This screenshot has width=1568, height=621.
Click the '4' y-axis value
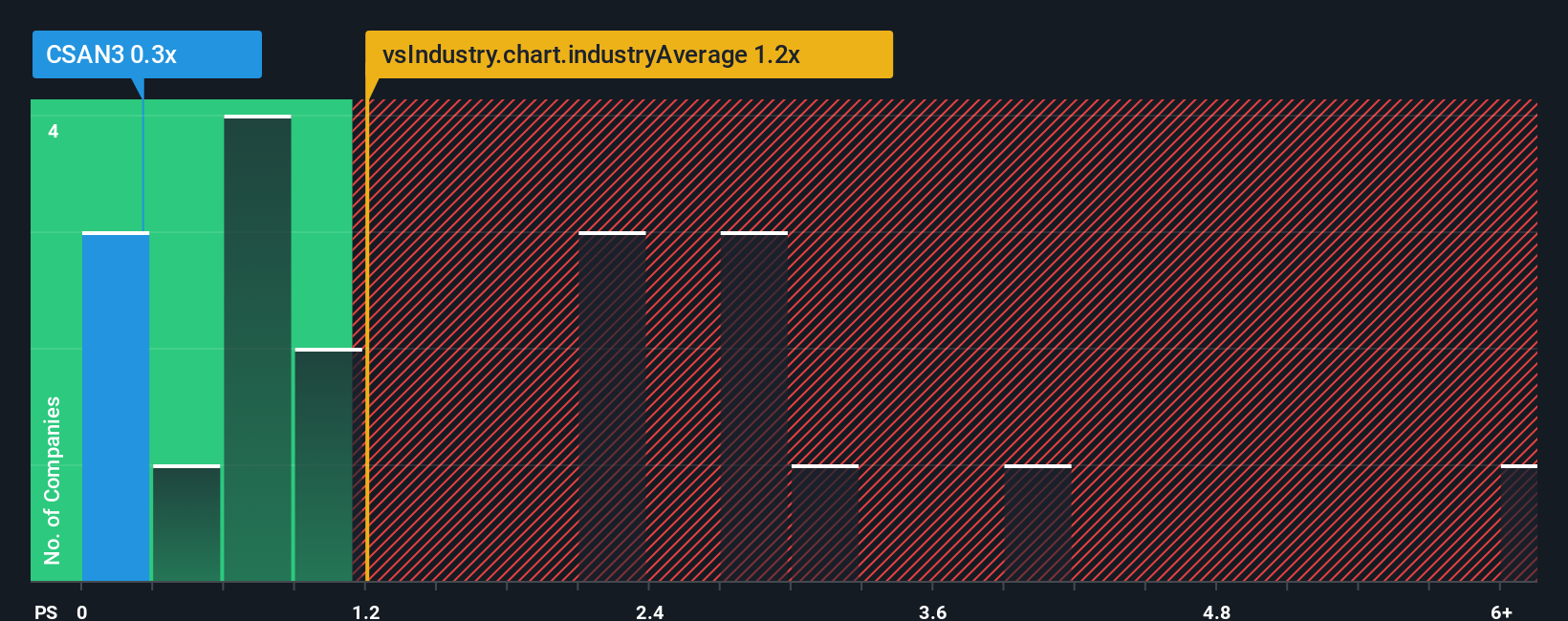[54, 132]
